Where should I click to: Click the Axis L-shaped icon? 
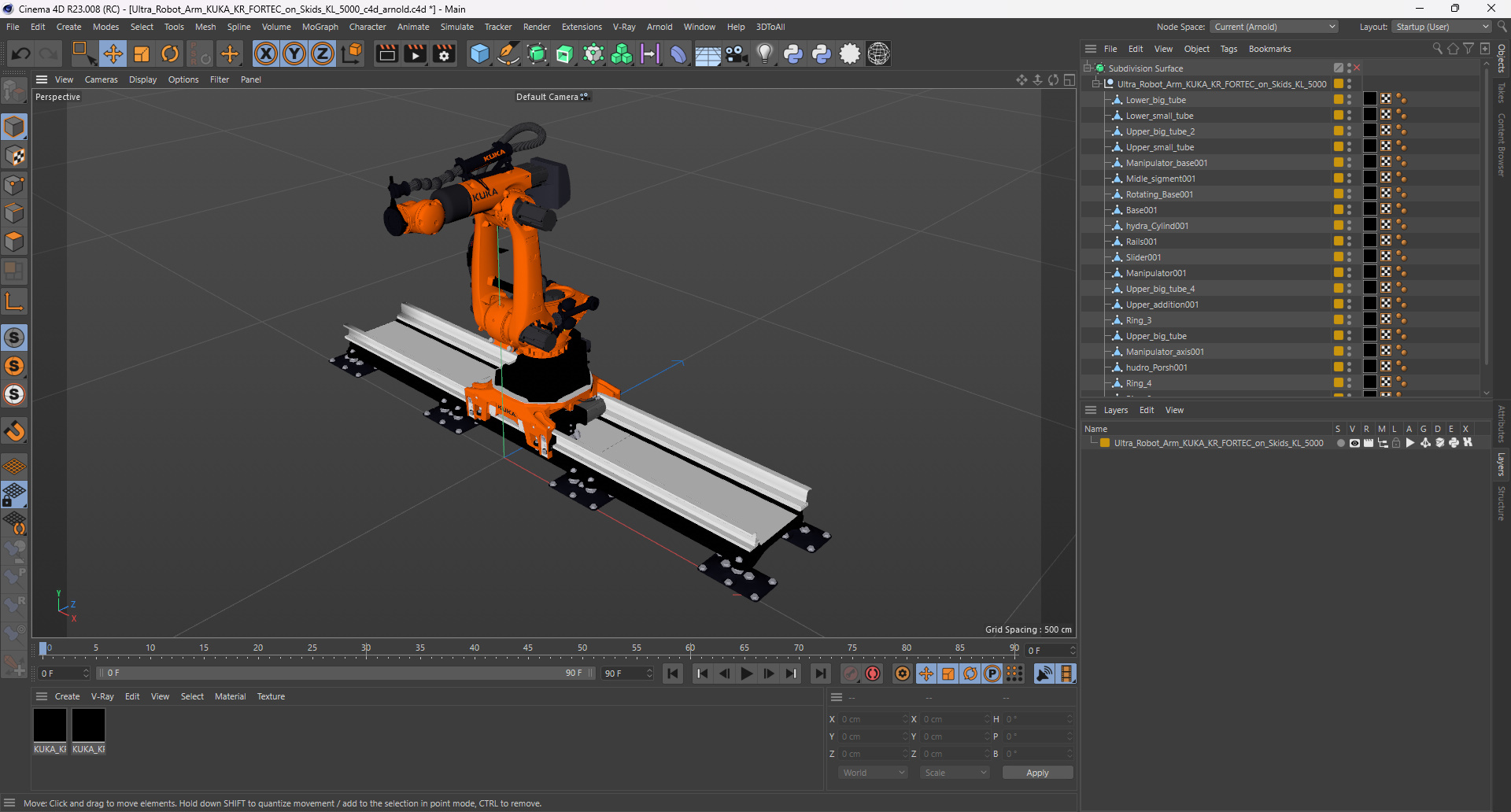pyautogui.click(x=14, y=301)
